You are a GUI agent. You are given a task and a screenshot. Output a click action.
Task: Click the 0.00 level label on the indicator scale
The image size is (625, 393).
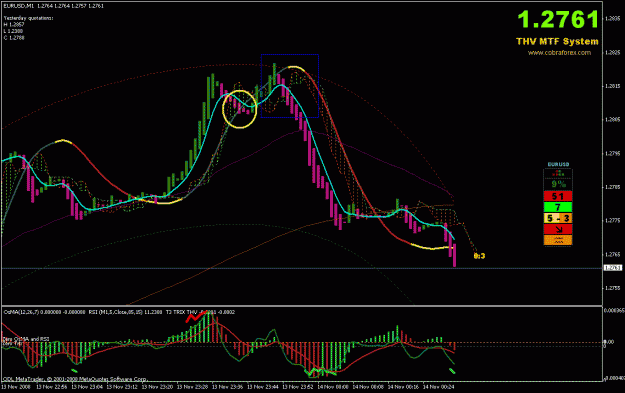pyautogui.click(x=609, y=342)
